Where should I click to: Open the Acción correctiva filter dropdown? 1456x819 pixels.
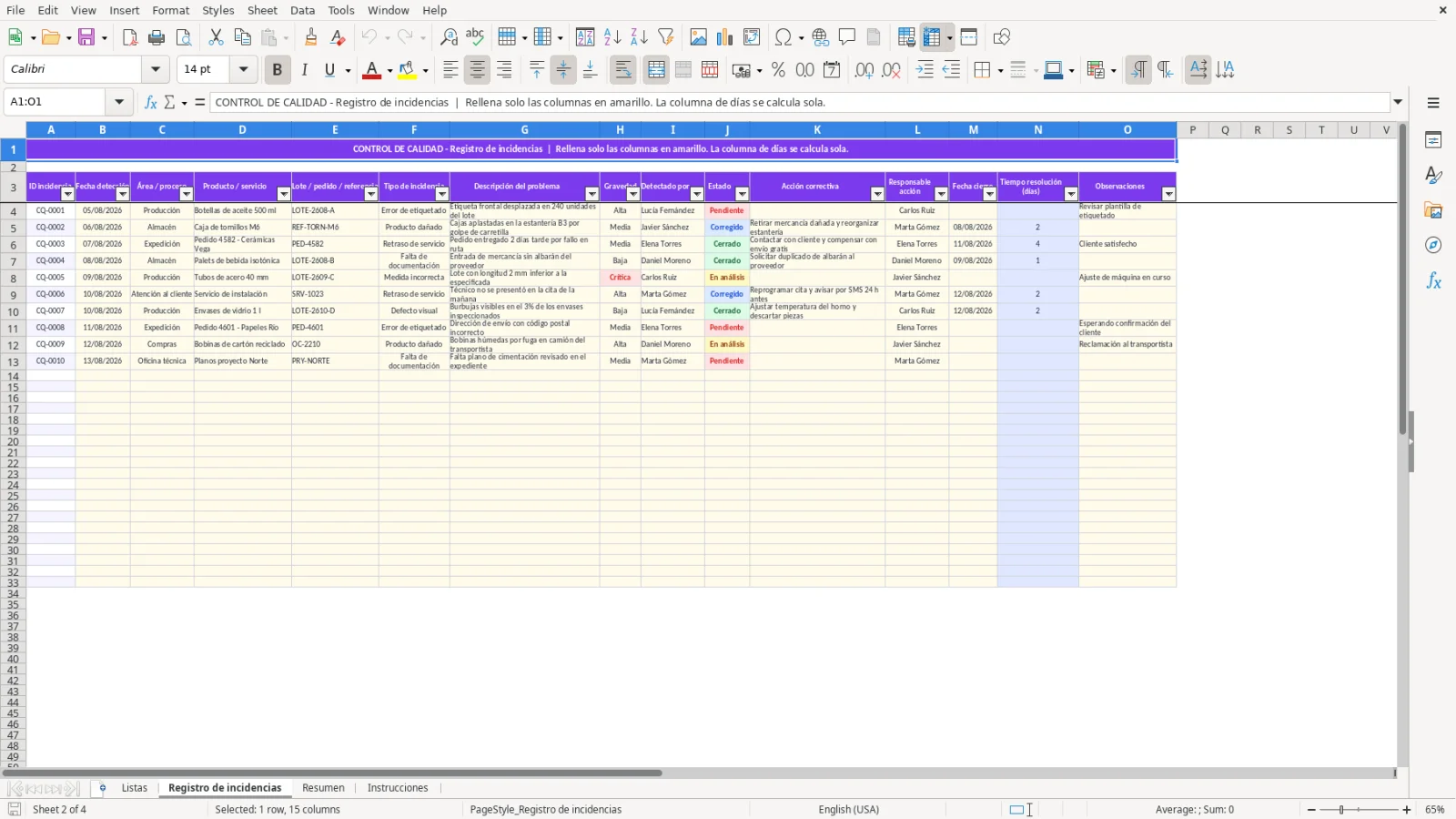coord(877,194)
